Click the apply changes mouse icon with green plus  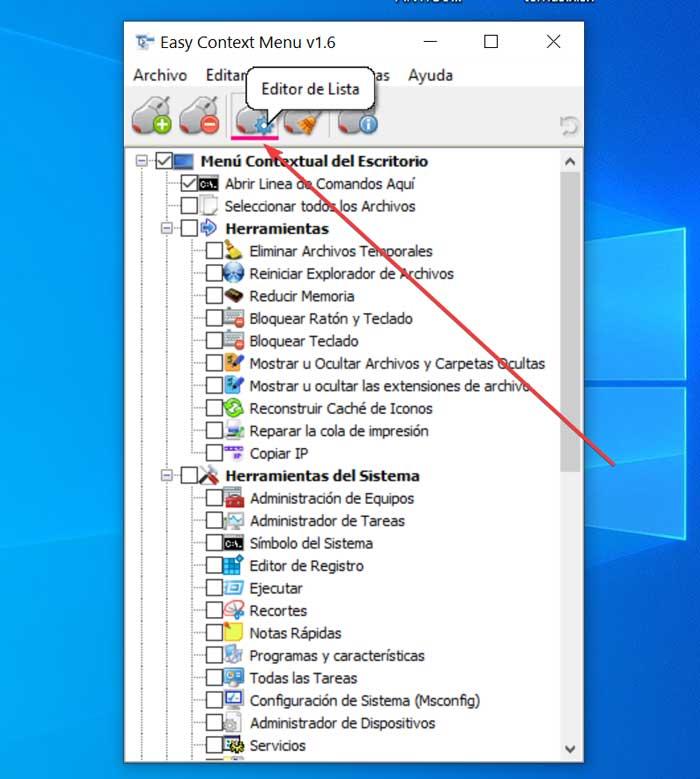click(x=152, y=116)
